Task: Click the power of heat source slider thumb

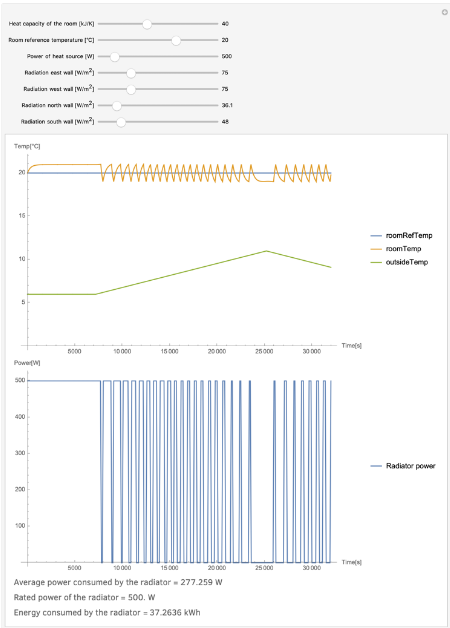Action: (x=115, y=56)
